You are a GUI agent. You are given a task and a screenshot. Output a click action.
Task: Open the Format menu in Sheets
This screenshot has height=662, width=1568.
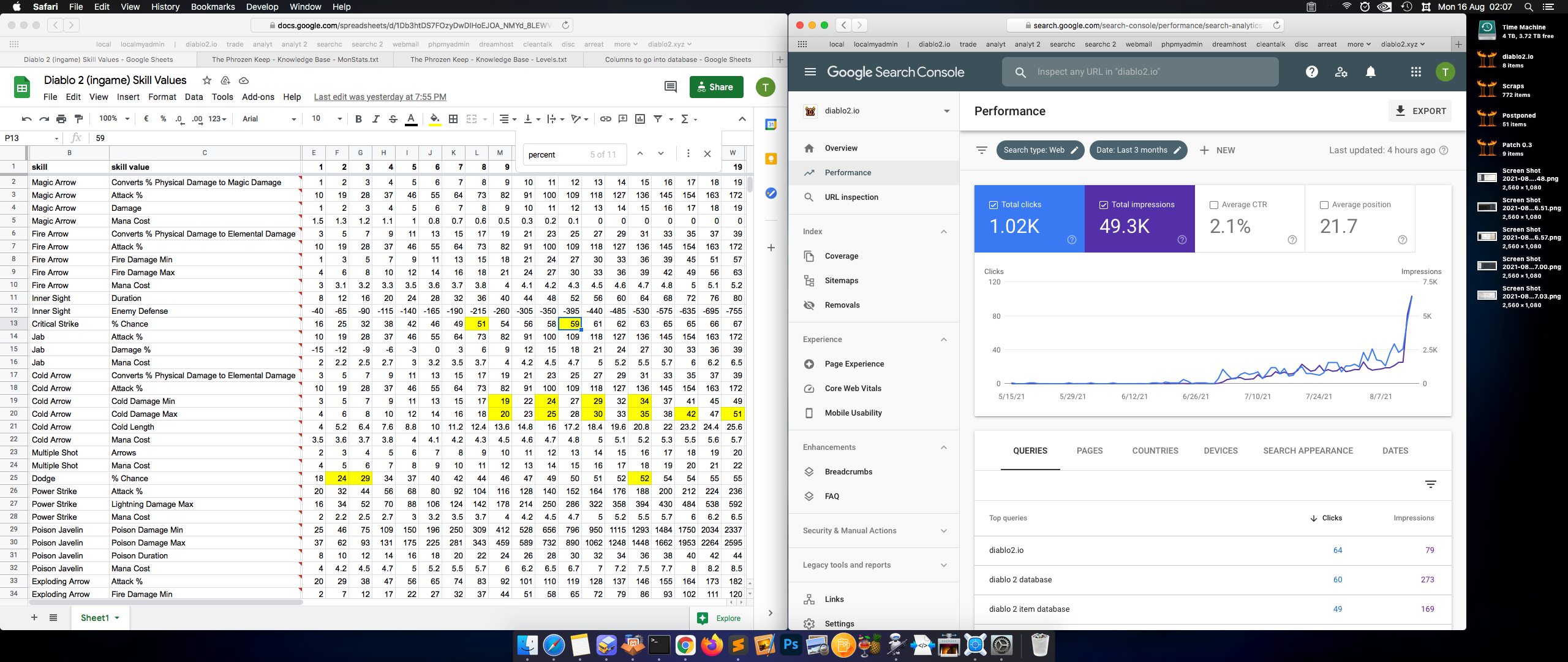162,97
